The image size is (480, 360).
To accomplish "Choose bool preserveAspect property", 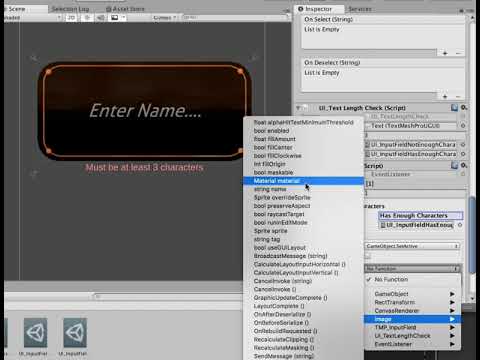I will [303, 206].
